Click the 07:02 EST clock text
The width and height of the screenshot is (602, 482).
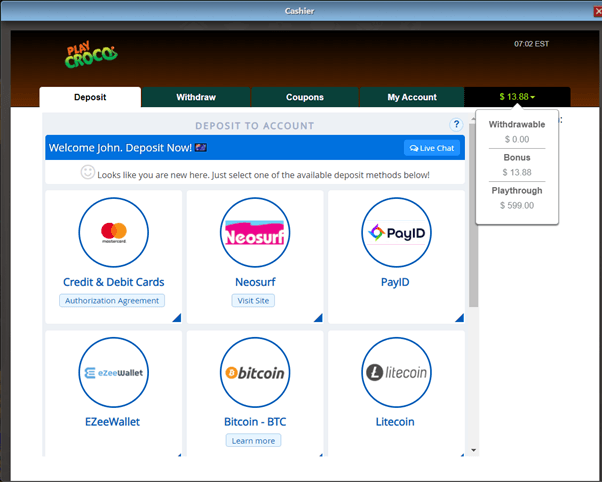tap(531, 44)
